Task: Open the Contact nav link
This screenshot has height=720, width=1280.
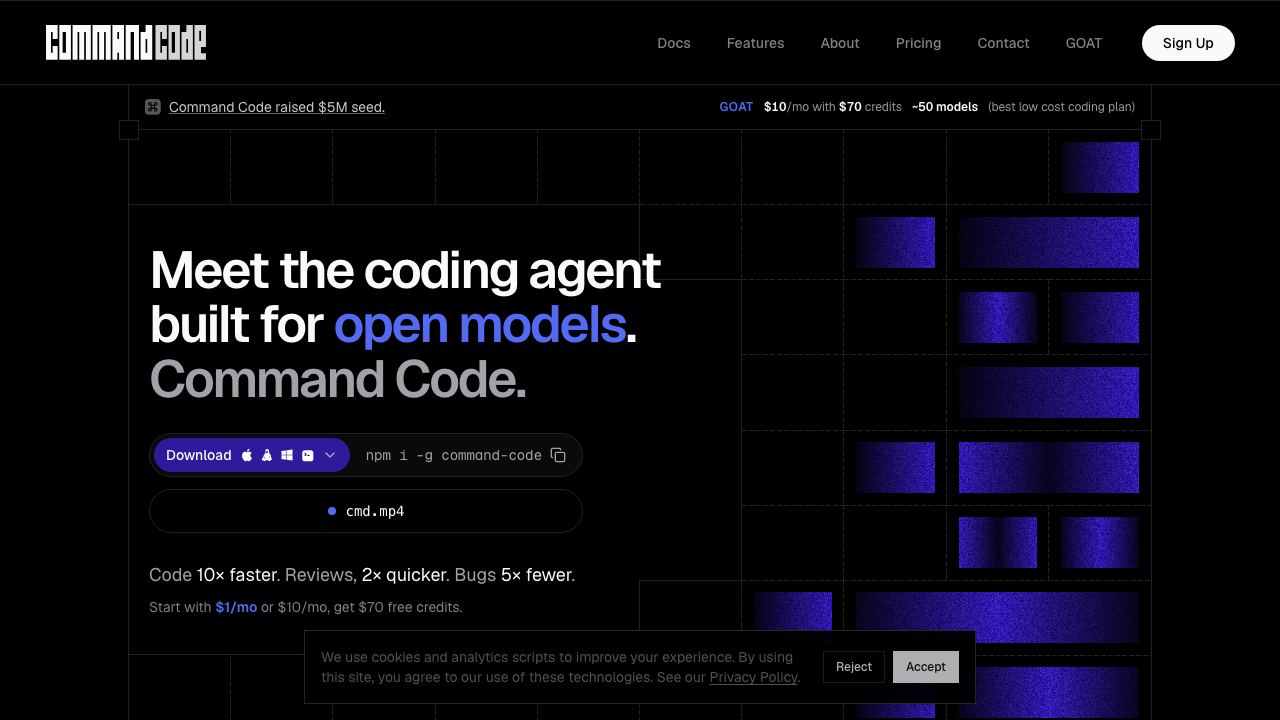Action: click(x=1003, y=43)
